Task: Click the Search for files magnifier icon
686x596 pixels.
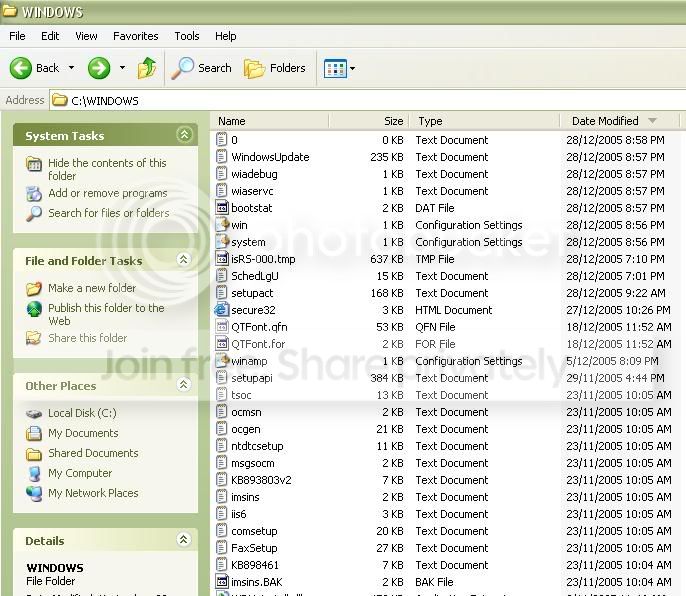Action: (34, 214)
